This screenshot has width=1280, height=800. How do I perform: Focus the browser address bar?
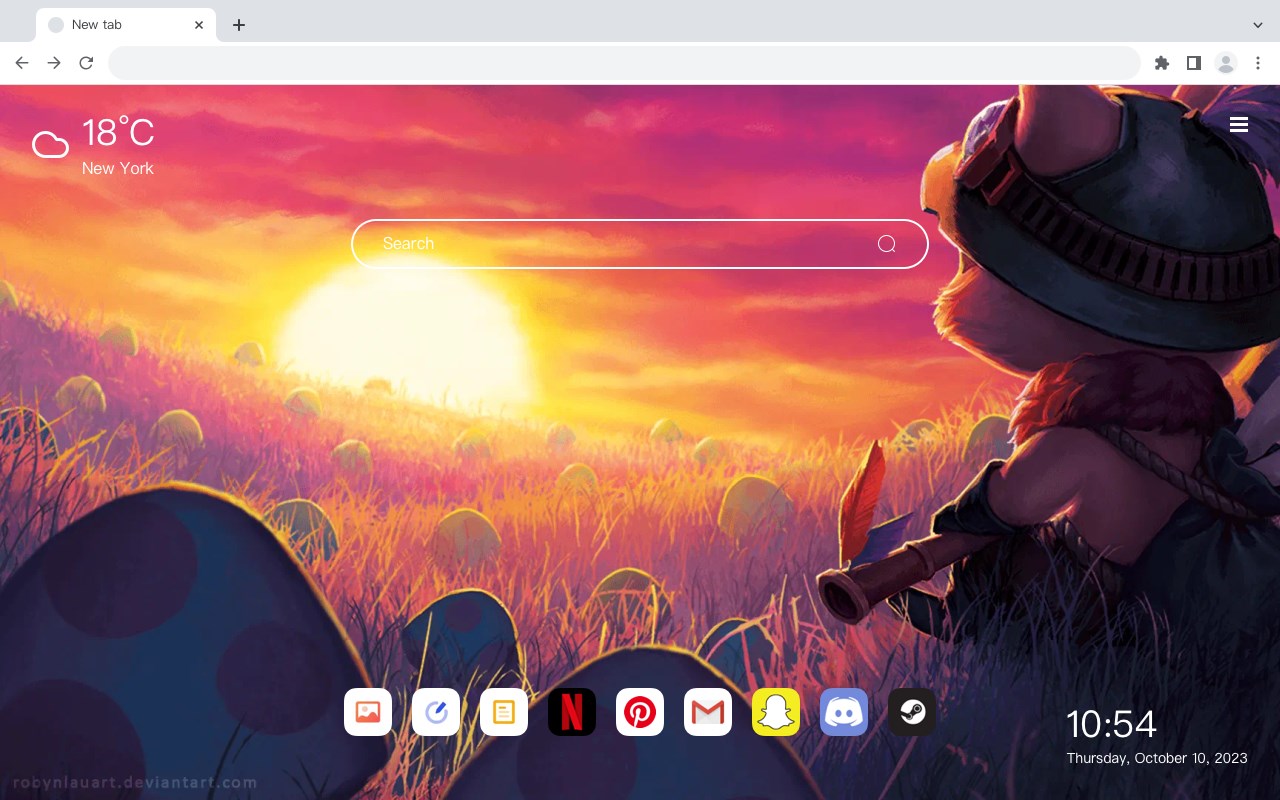point(624,63)
